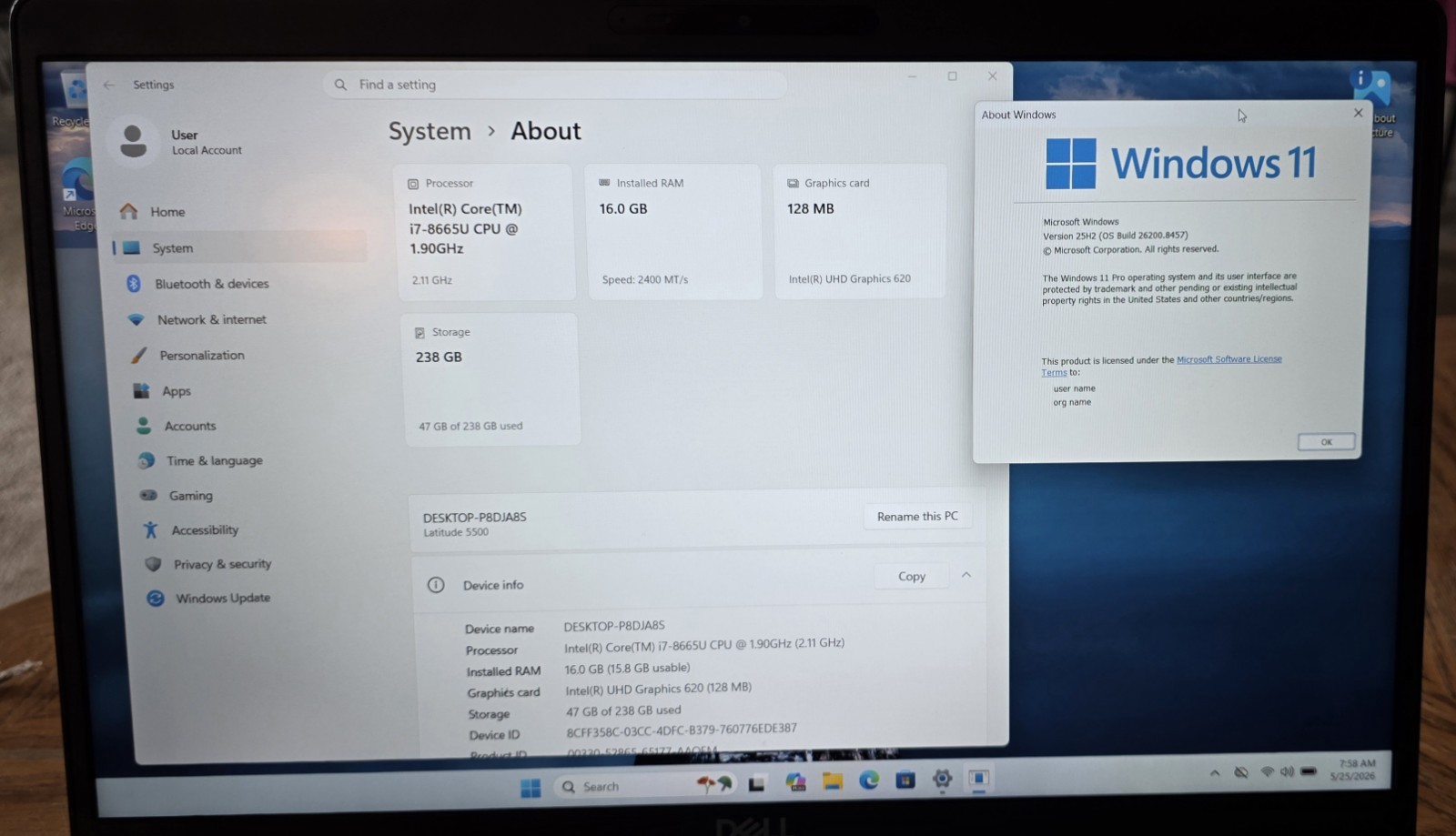Click the Processor info card
The height and width of the screenshot is (836, 1456).
485,232
